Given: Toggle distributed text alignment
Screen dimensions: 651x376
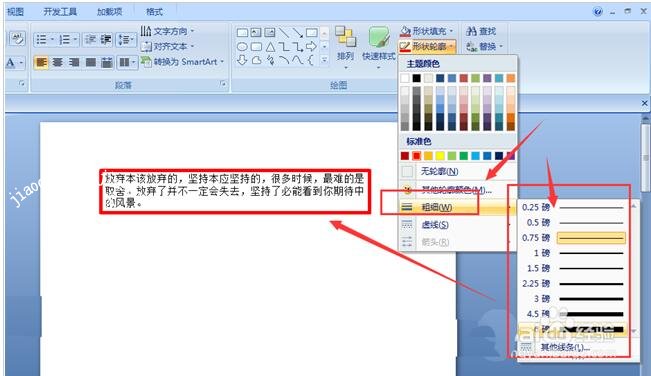Looking at the screenshot, I should [x=107, y=63].
